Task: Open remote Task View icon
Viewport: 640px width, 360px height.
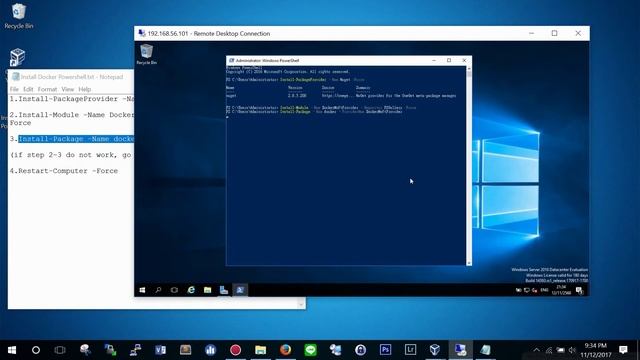Action: point(174,290)
